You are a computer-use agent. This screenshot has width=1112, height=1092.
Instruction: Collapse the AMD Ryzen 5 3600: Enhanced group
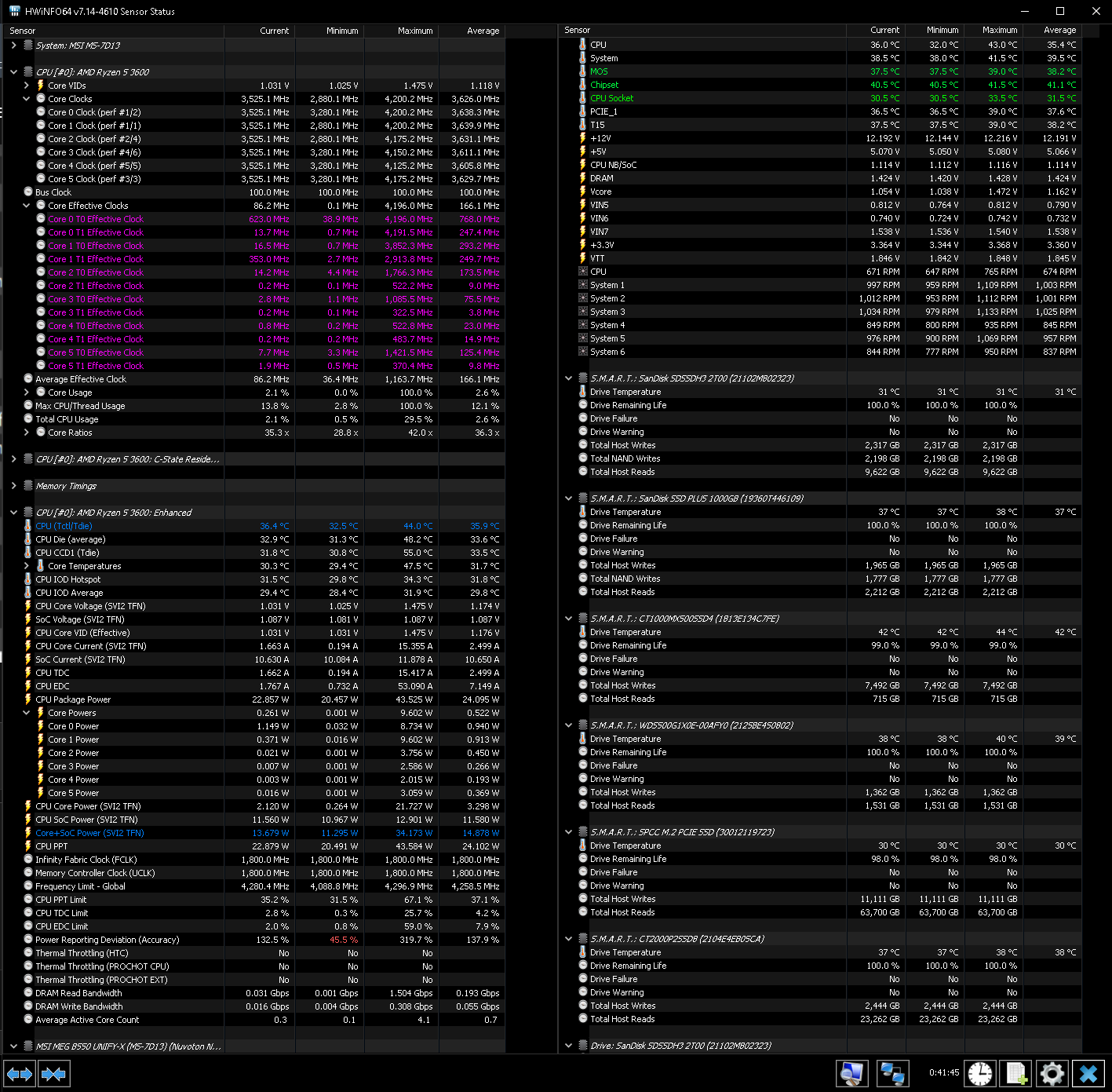(x=13, y=513)
